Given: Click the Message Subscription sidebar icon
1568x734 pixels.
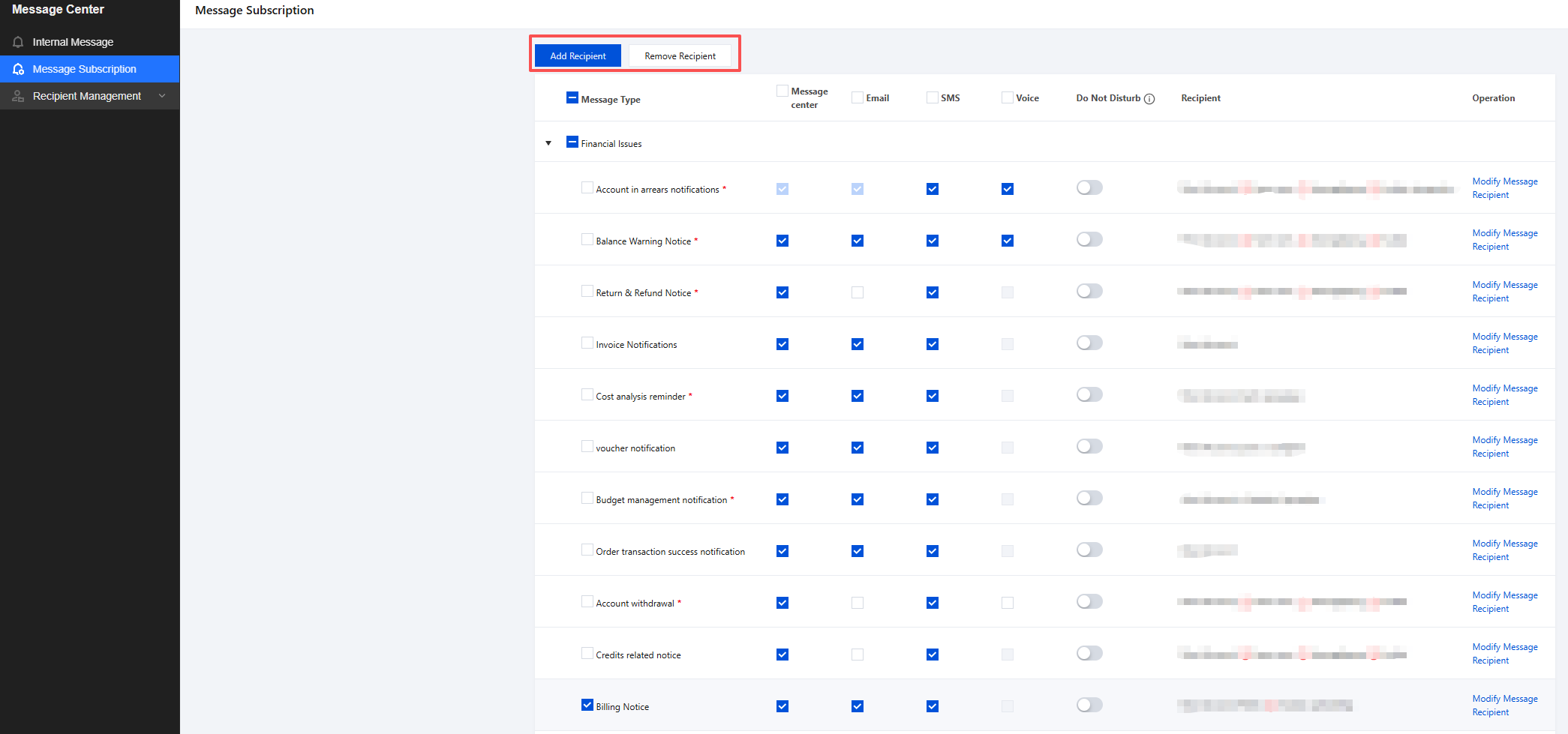Looking at the screenshot, I should tap(18, 69).
